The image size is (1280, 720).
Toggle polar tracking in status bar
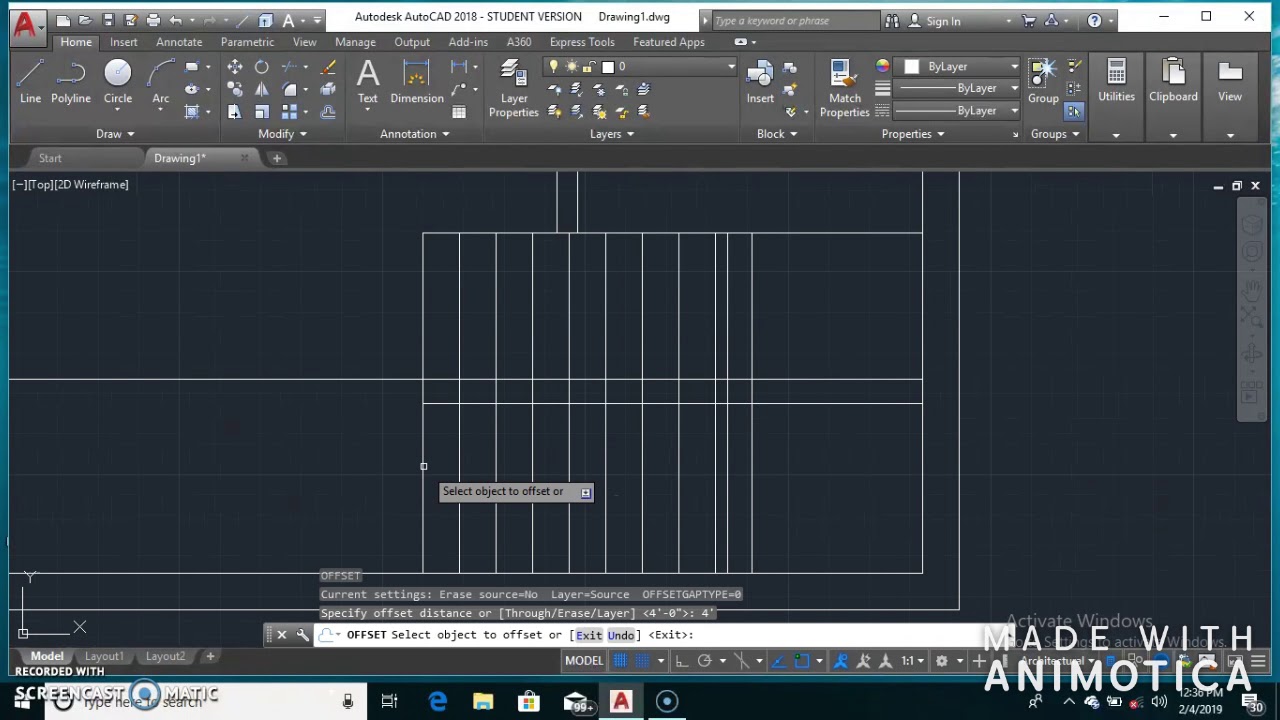(x=704, y=661)
